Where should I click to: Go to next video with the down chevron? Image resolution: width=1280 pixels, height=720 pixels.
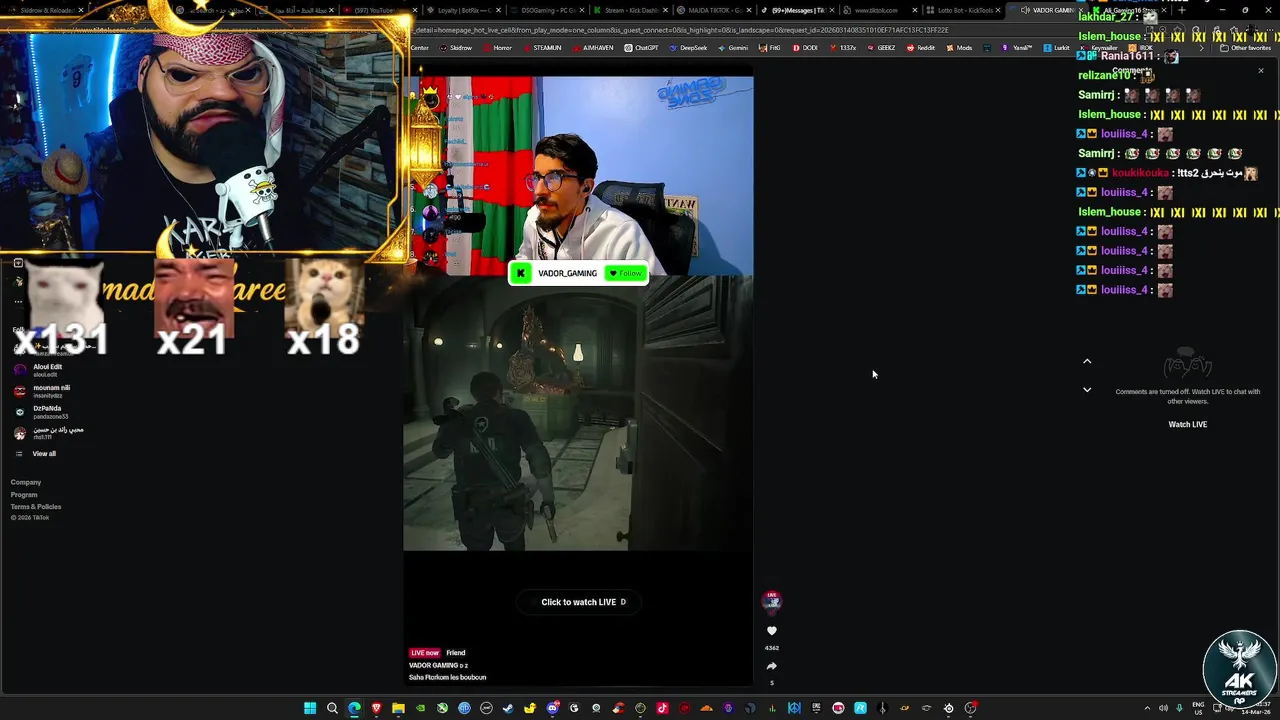click(x=1087, y=390)
